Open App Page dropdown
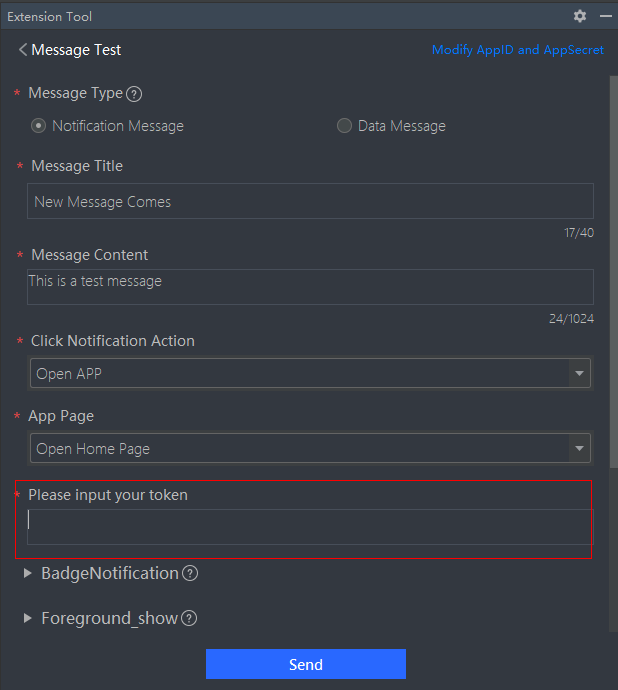The width and height of the screenshot is (618, 690). tap(579, 449)
